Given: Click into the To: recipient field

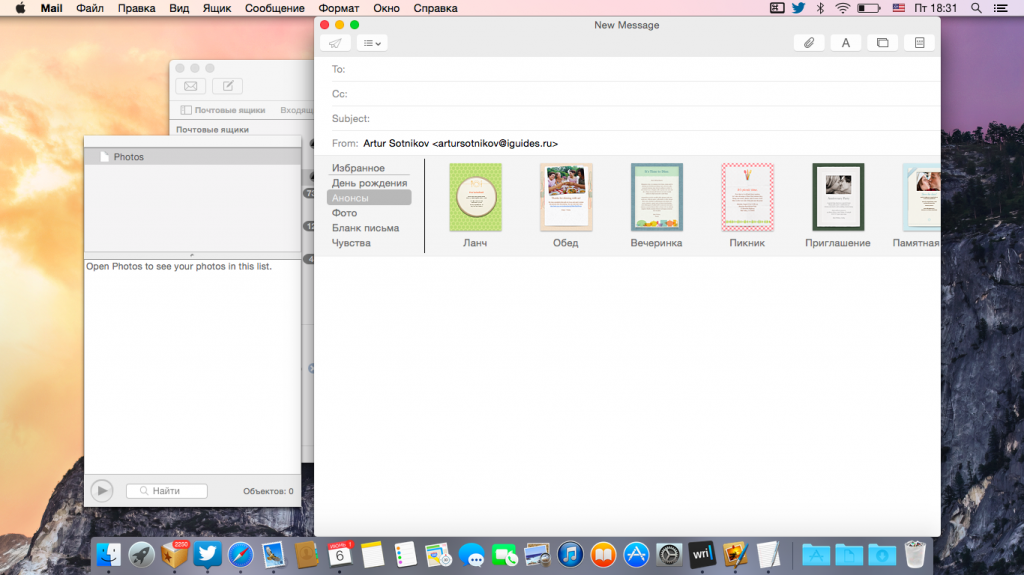Looking at the screenshot, I should click(x=640, y=69).
